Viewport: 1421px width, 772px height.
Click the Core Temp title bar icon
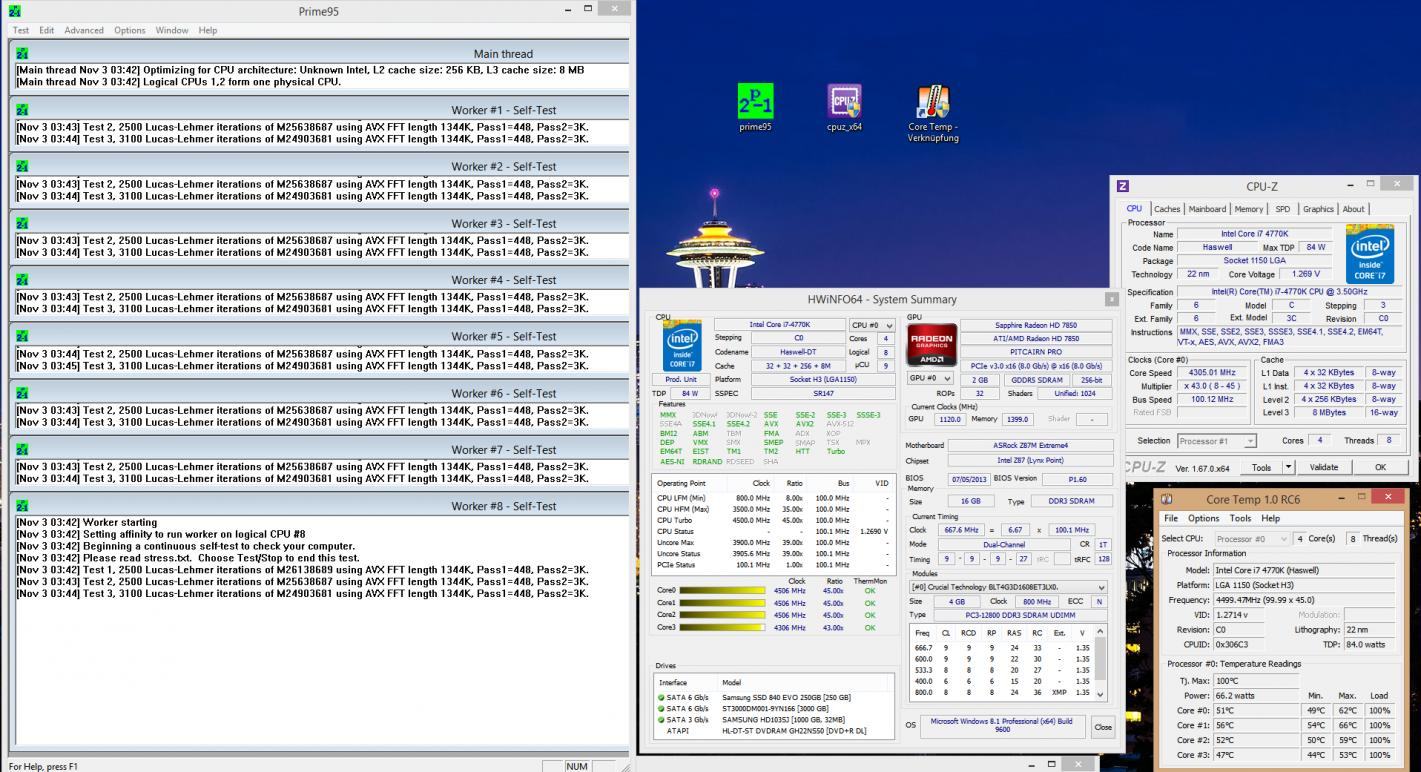1166,498
